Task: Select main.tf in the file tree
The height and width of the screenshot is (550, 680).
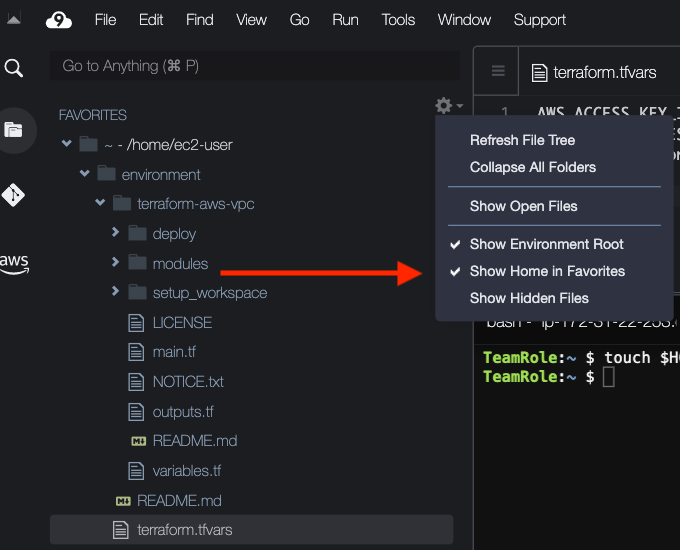Action: 174,352
